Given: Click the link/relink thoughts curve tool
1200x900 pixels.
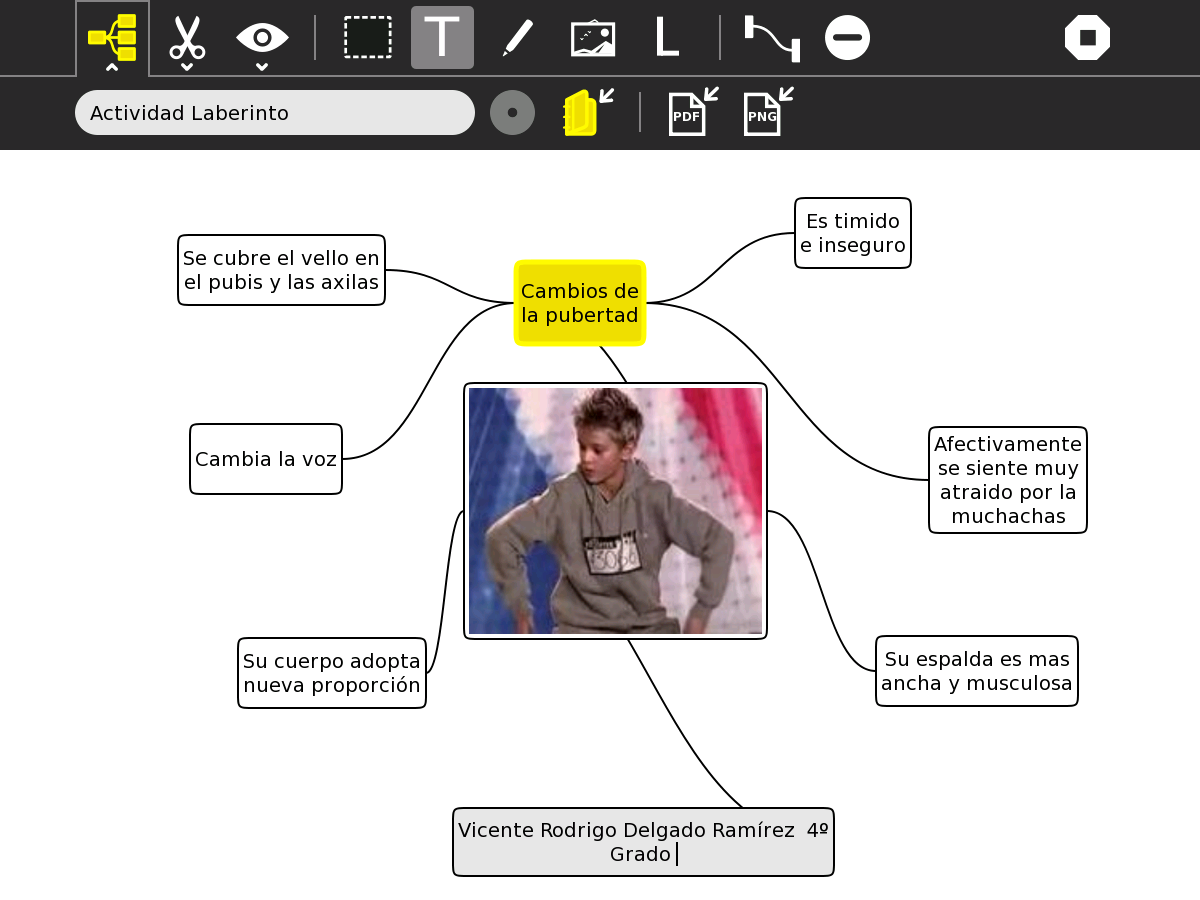Looking at the screenshot, I should [x=772, y=37].
